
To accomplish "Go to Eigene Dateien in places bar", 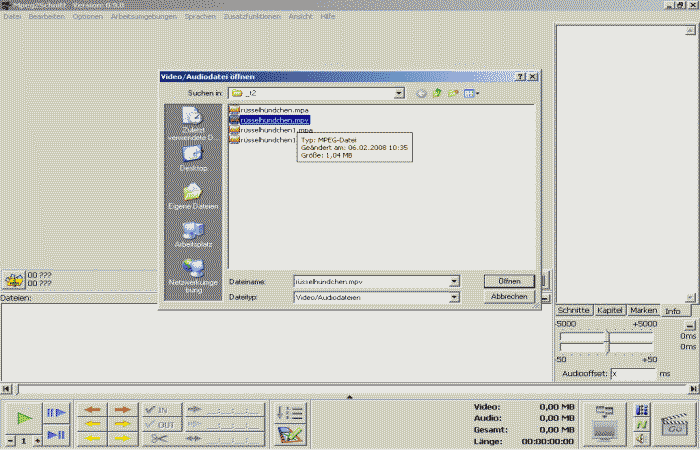I will click(193, 194).
